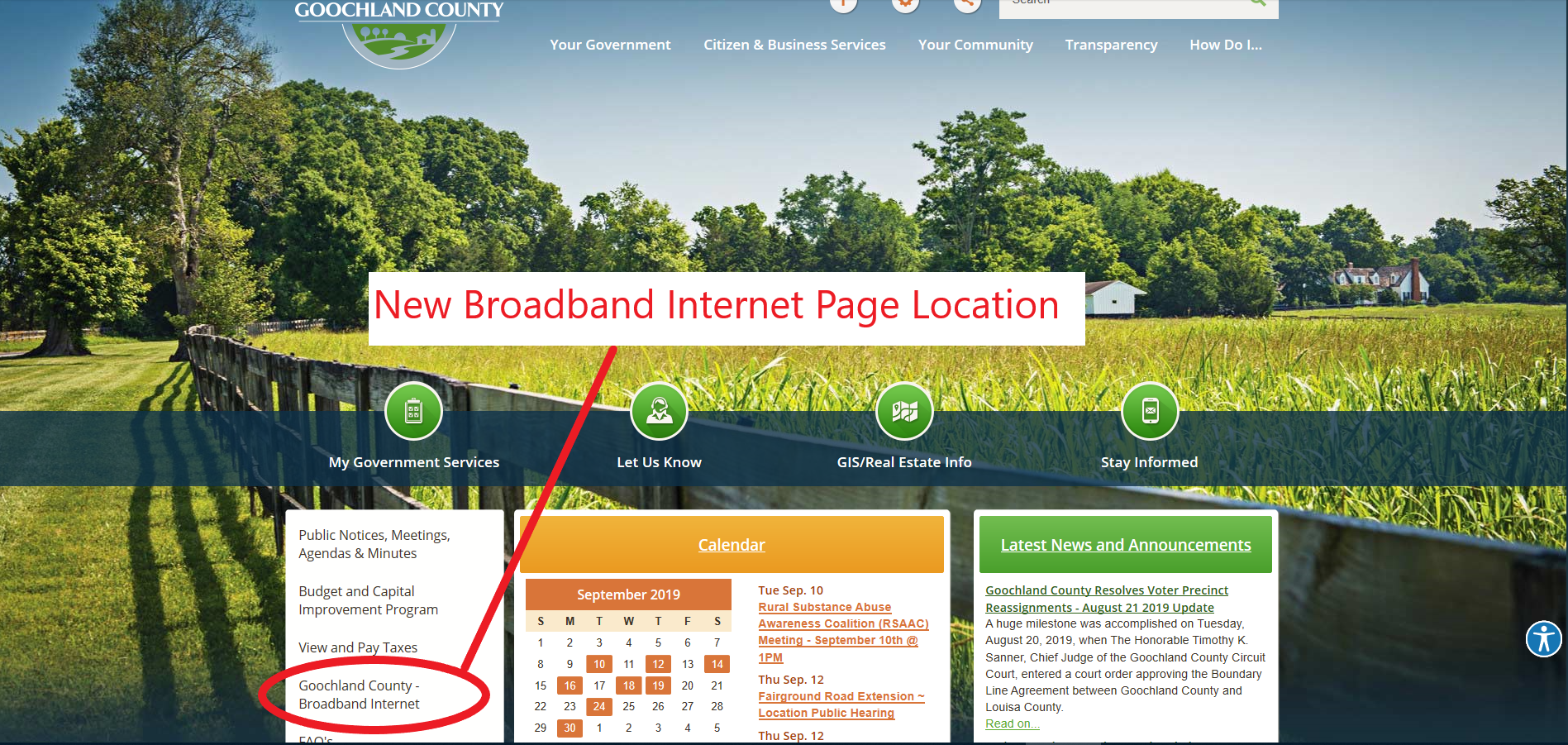Click the Let Us Know icon
The height and width of the screenshot is (745, 1568).
[x=659, y=411]
